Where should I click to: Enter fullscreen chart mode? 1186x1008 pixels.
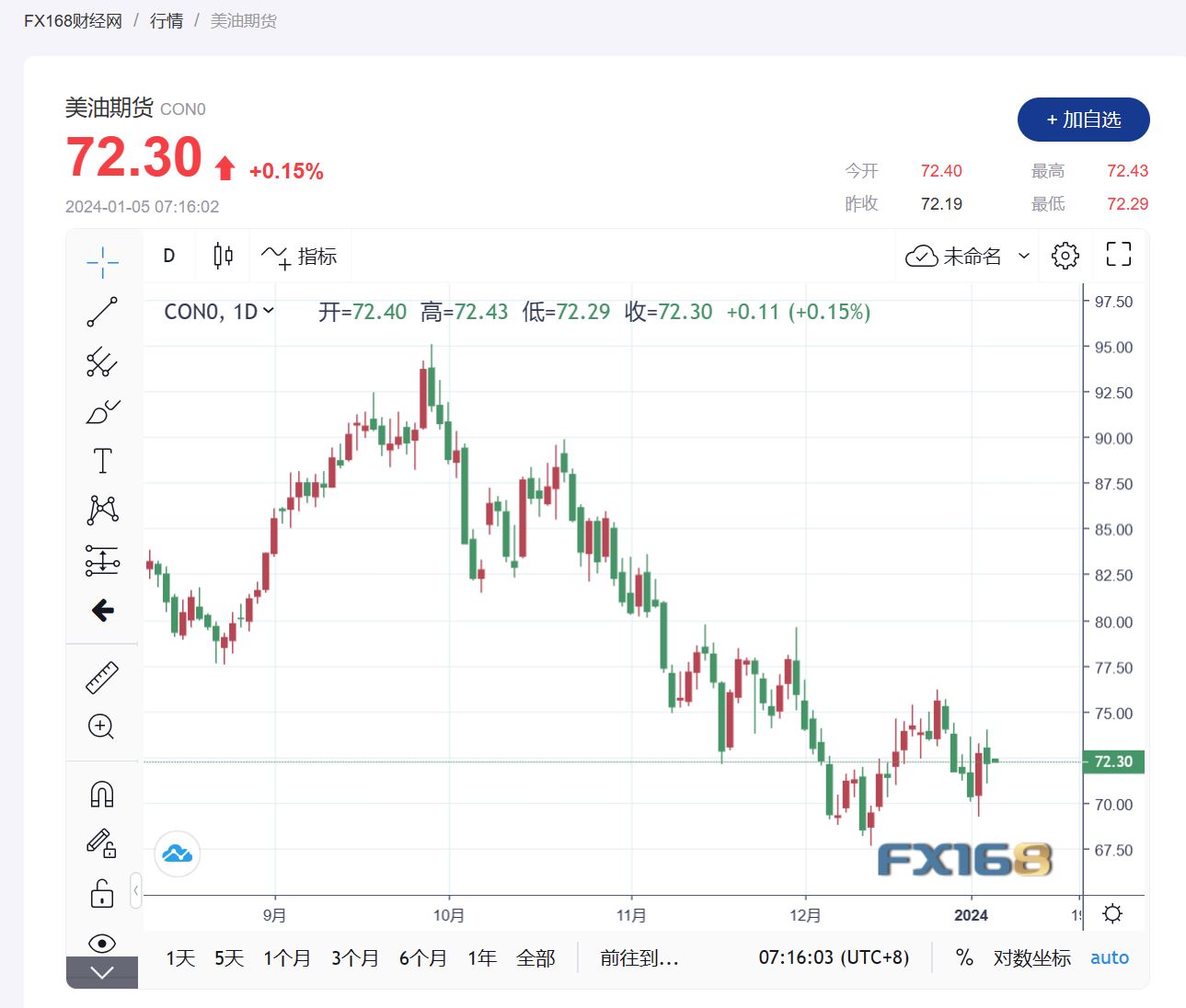coord(1118,255)
